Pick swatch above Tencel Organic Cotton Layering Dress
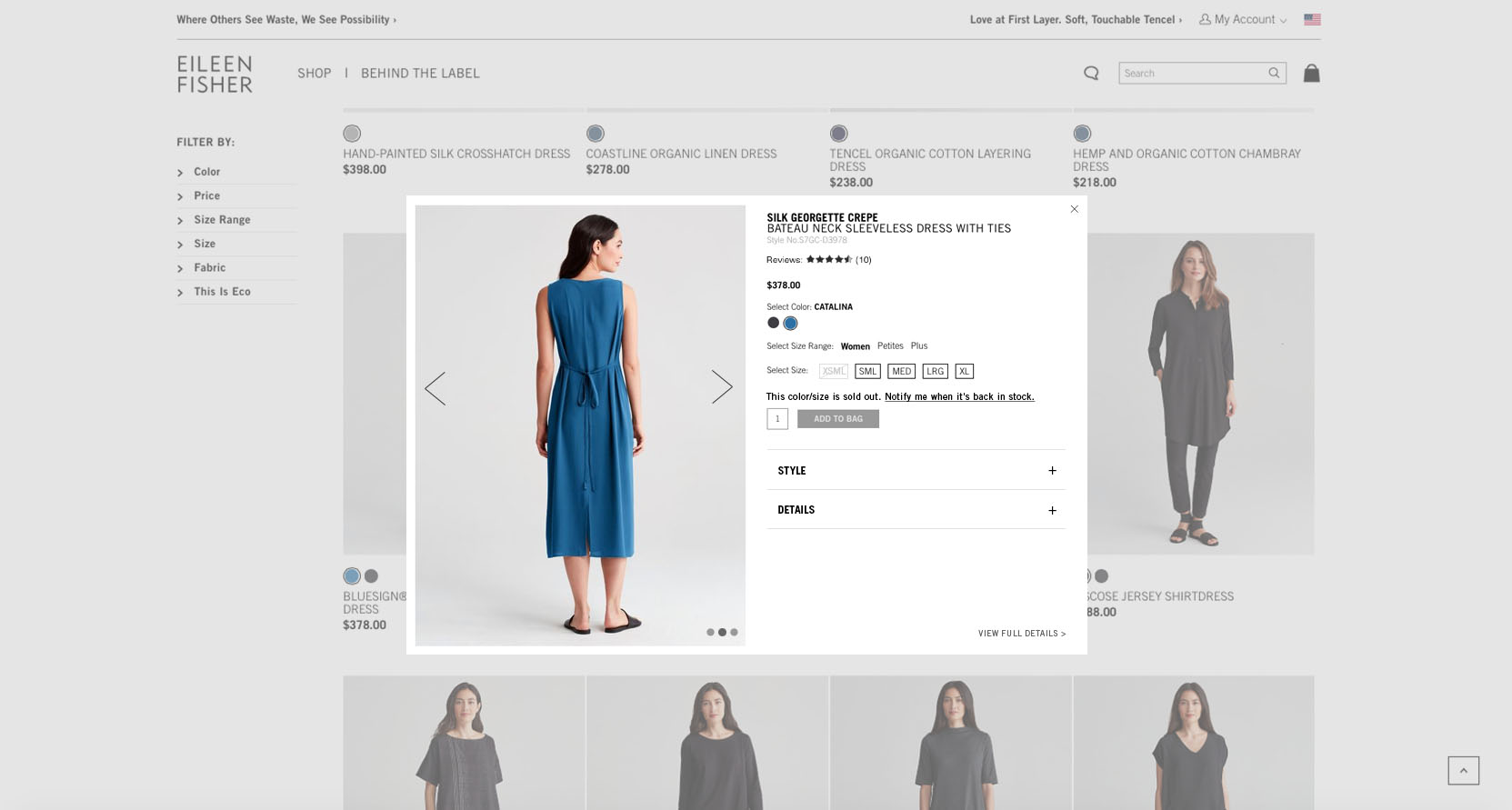 coord(838,134)
